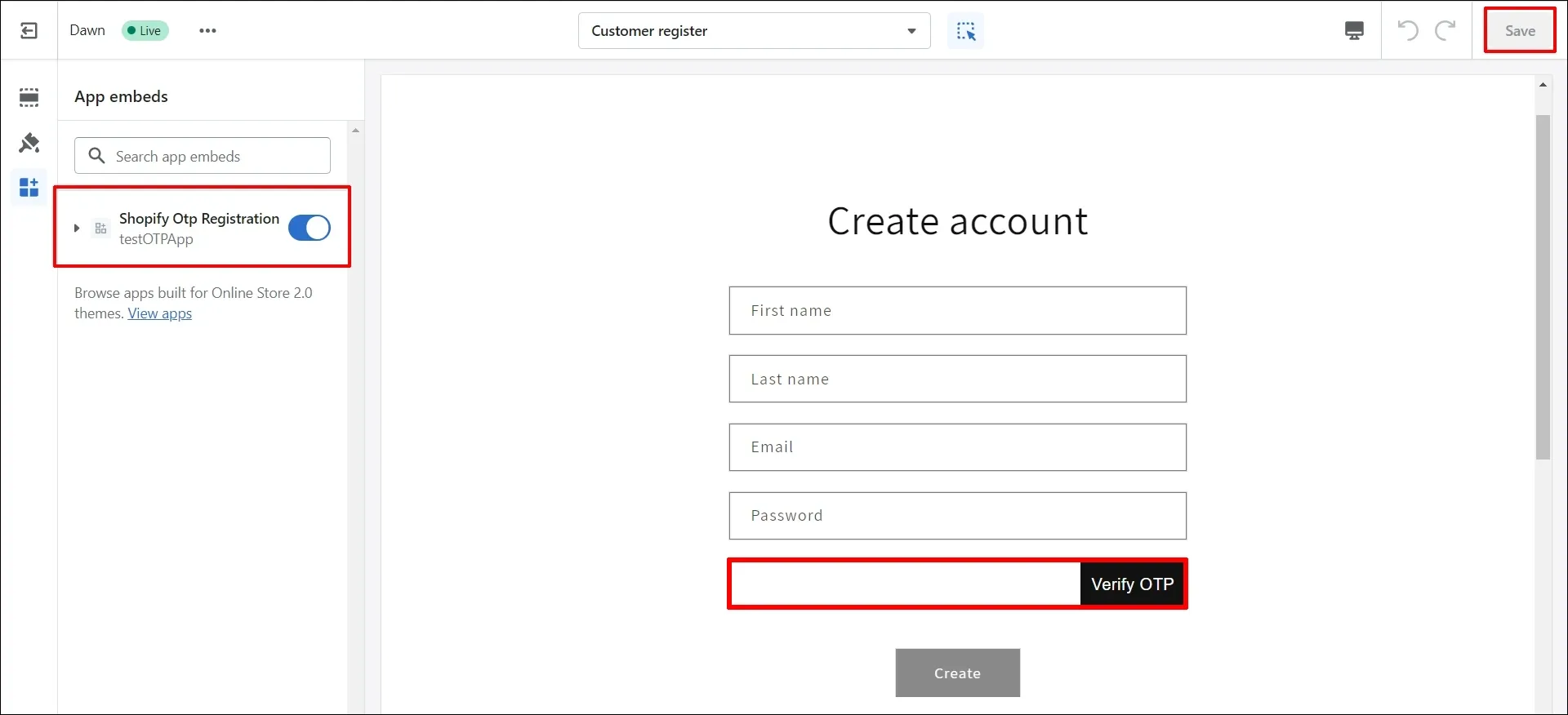This screenshot has height=715, width=1568.
Task: Click the OTP code input box
Action: click(x=906, y=584)
